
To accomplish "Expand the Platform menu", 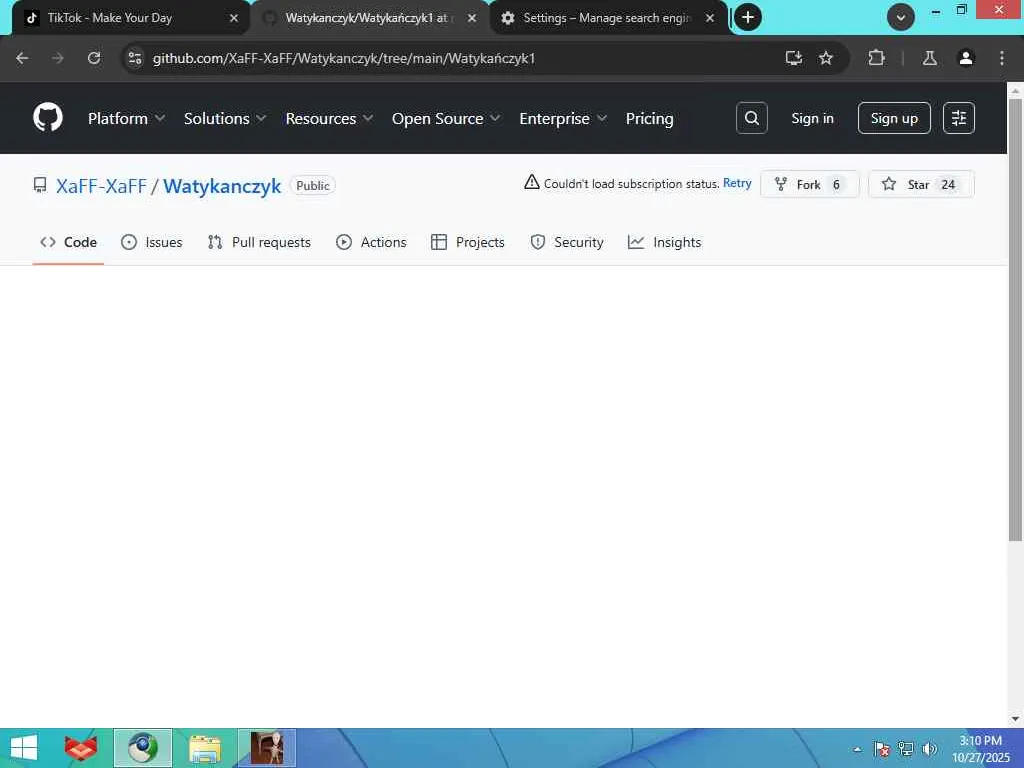I will pyautogui.click(x=126, y=118).
